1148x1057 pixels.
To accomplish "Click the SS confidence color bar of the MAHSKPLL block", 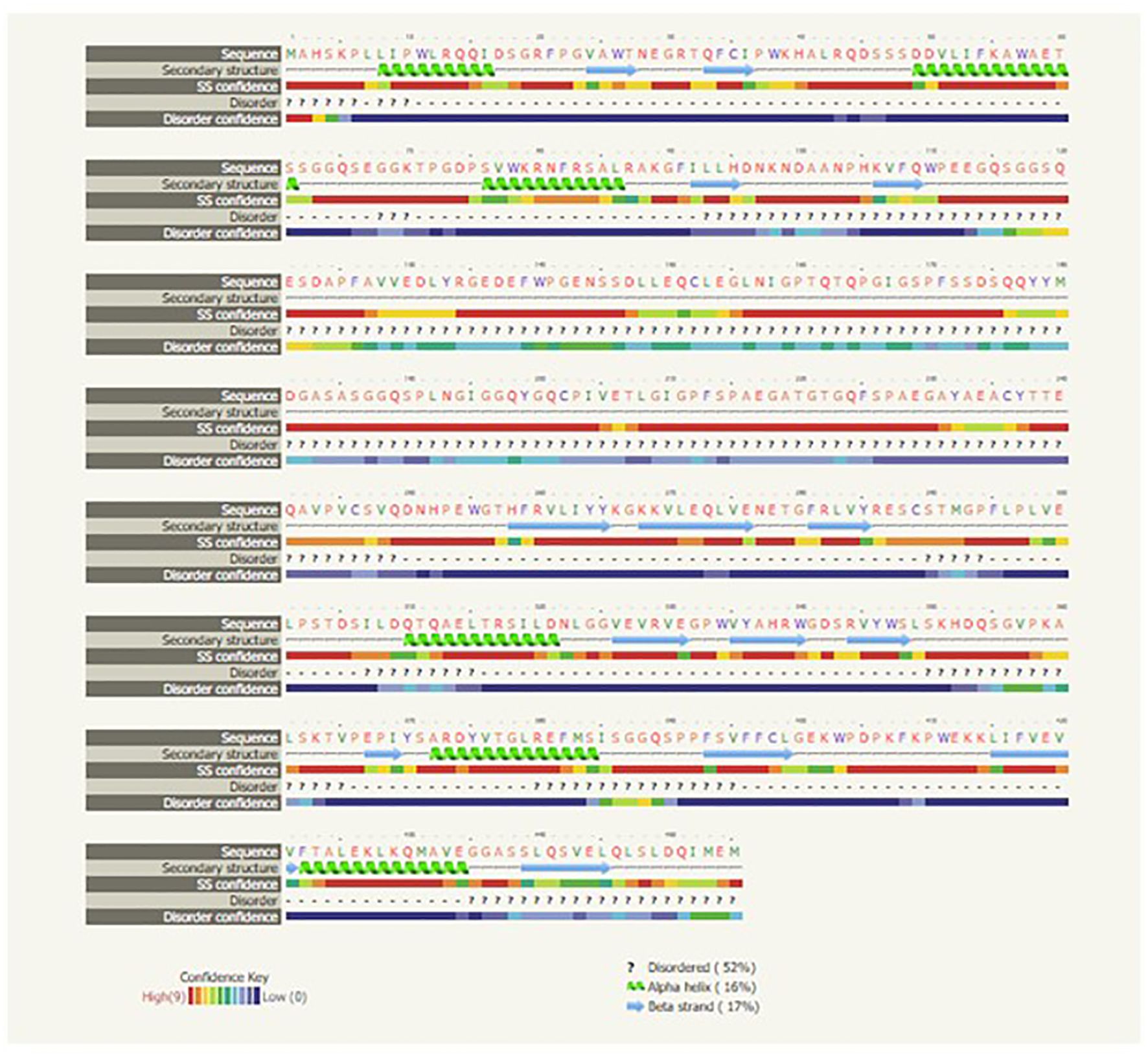I will [x=677, y=85].
